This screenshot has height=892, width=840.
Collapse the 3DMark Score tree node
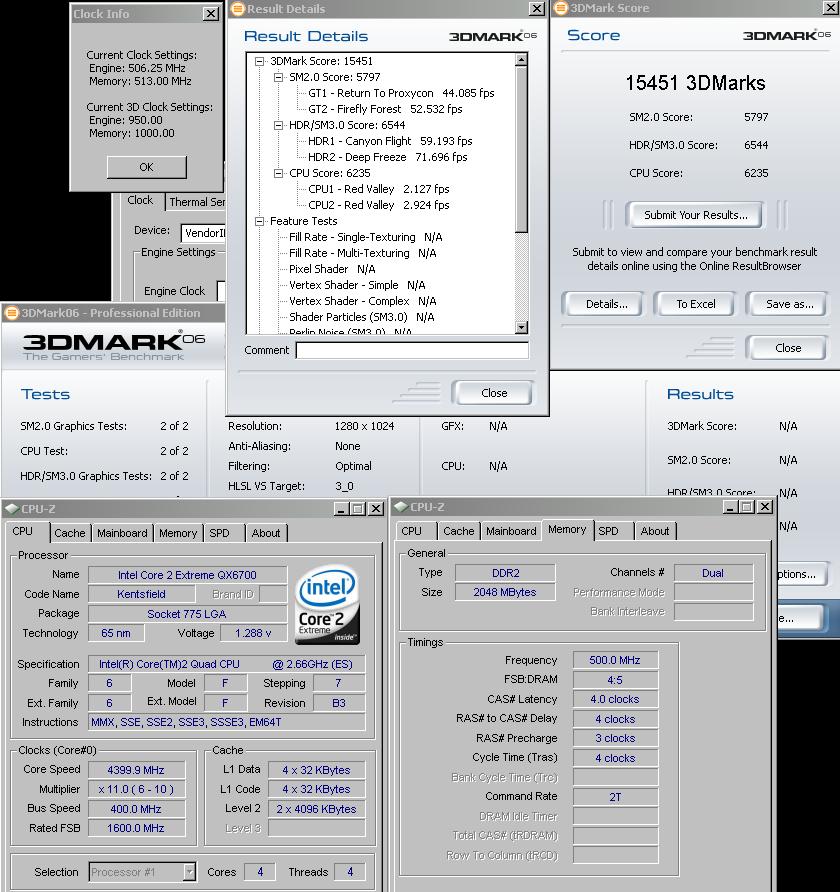[260, 61]
